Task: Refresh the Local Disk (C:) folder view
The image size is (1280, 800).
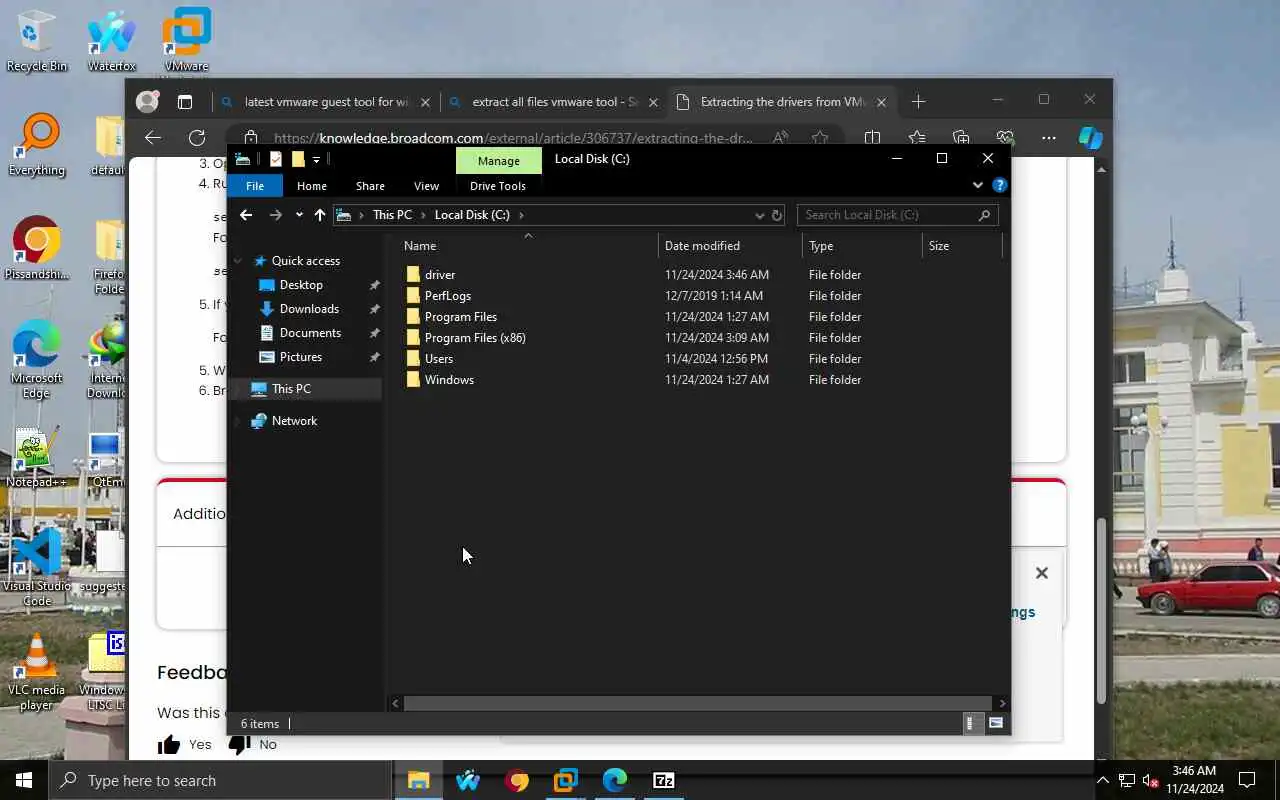Action: point(777,215)
